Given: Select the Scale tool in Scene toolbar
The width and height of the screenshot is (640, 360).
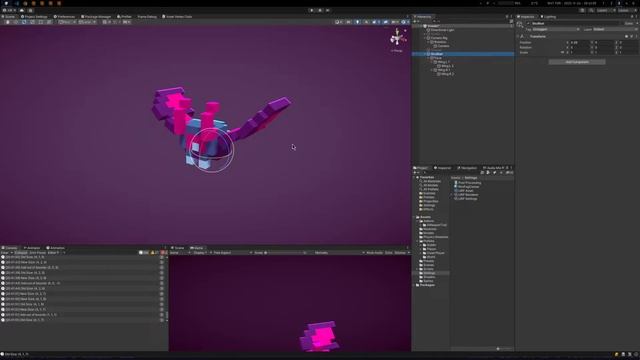Looking at the screenshot, I should click(x=32, y=22).
